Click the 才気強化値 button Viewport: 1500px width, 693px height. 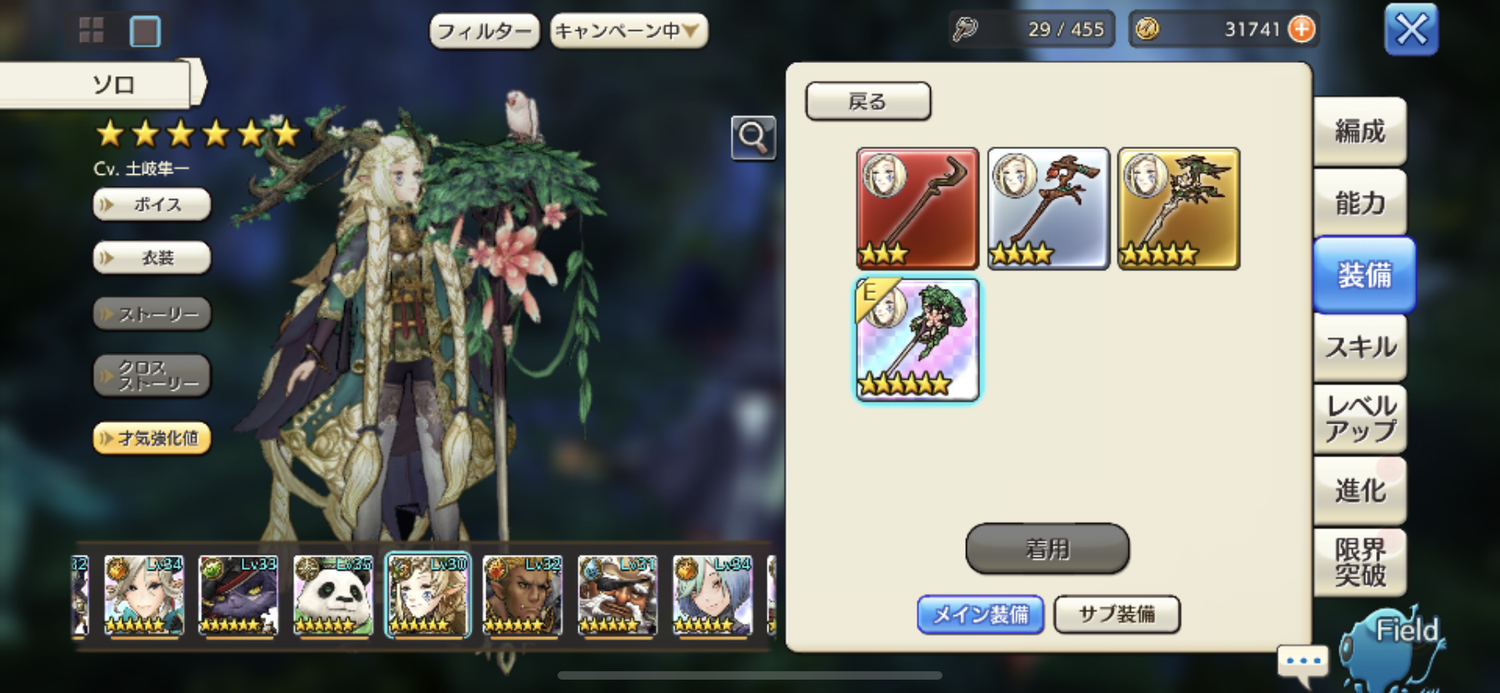pyautogui.click(x=152, y=438)
